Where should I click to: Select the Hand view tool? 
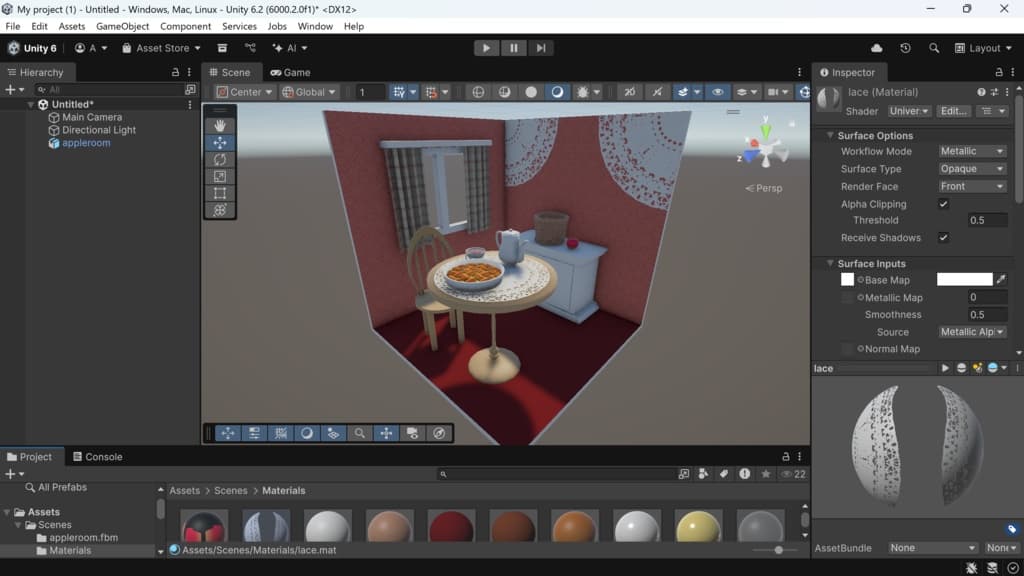[x=220, y=126]
